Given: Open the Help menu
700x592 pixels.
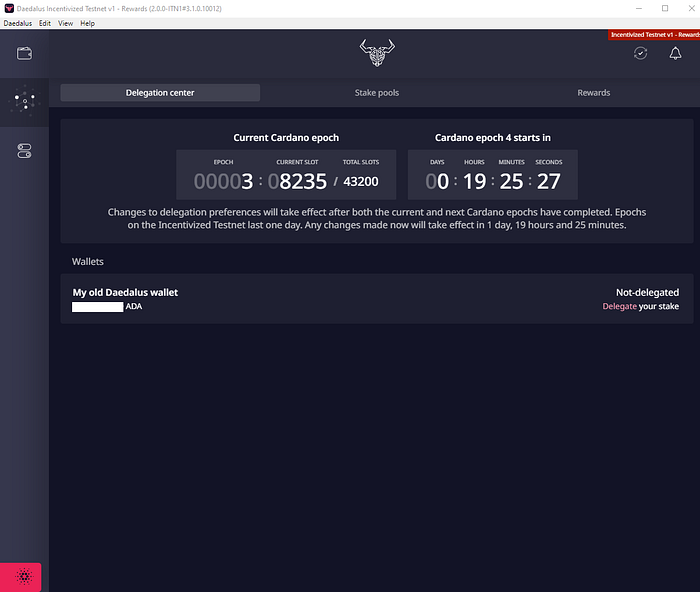Looking at the screenshot, I should 88,23.
